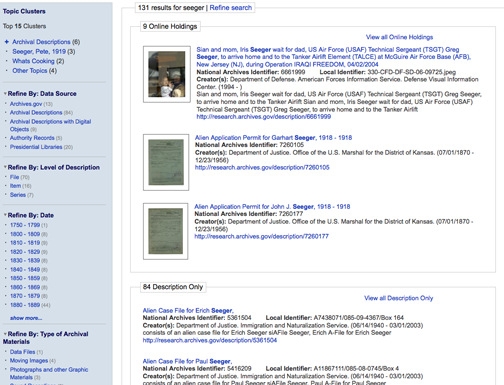Filter by Photographs and other Graphic Materials
Image resolution: width=504 pixels, height=385 pixels.
click(x=49, y=373)
